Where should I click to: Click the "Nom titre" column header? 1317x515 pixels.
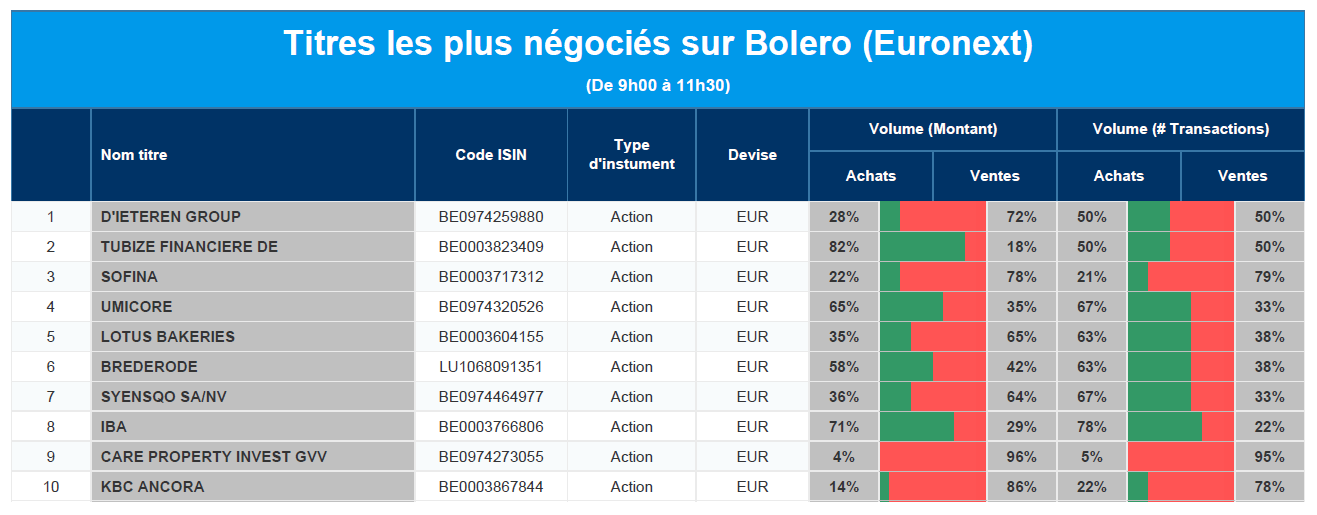pos(134,155)
